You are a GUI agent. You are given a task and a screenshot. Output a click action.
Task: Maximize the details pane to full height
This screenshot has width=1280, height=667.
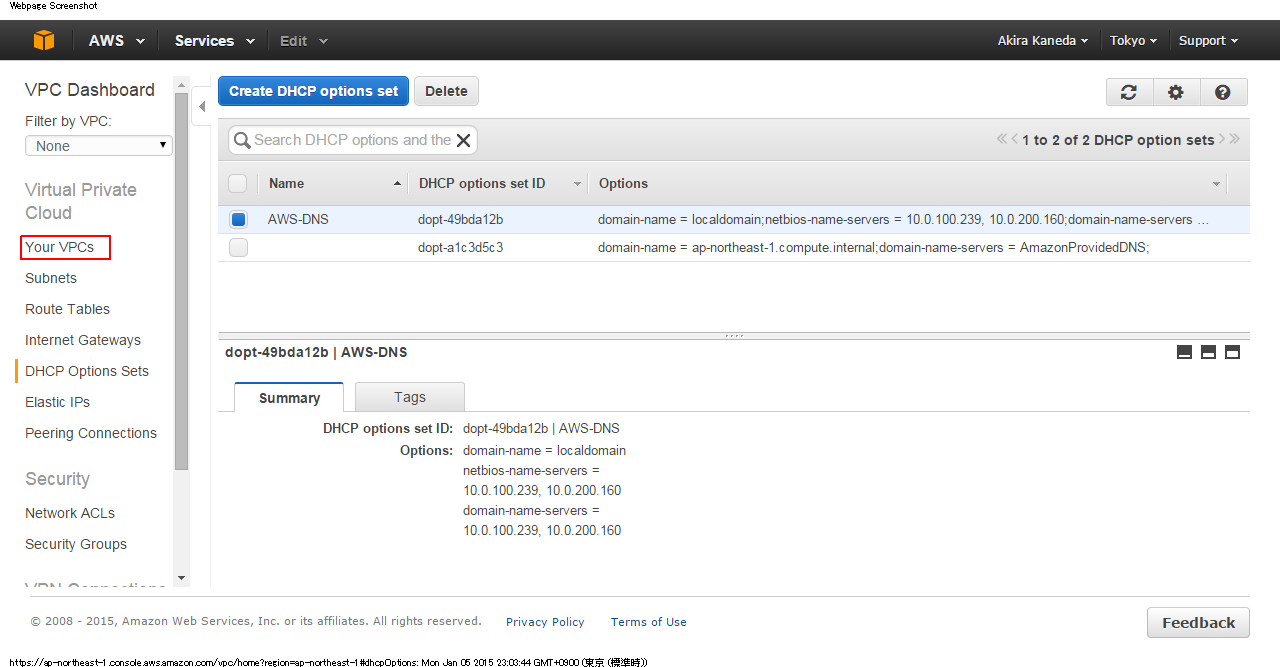point(1232,352)
